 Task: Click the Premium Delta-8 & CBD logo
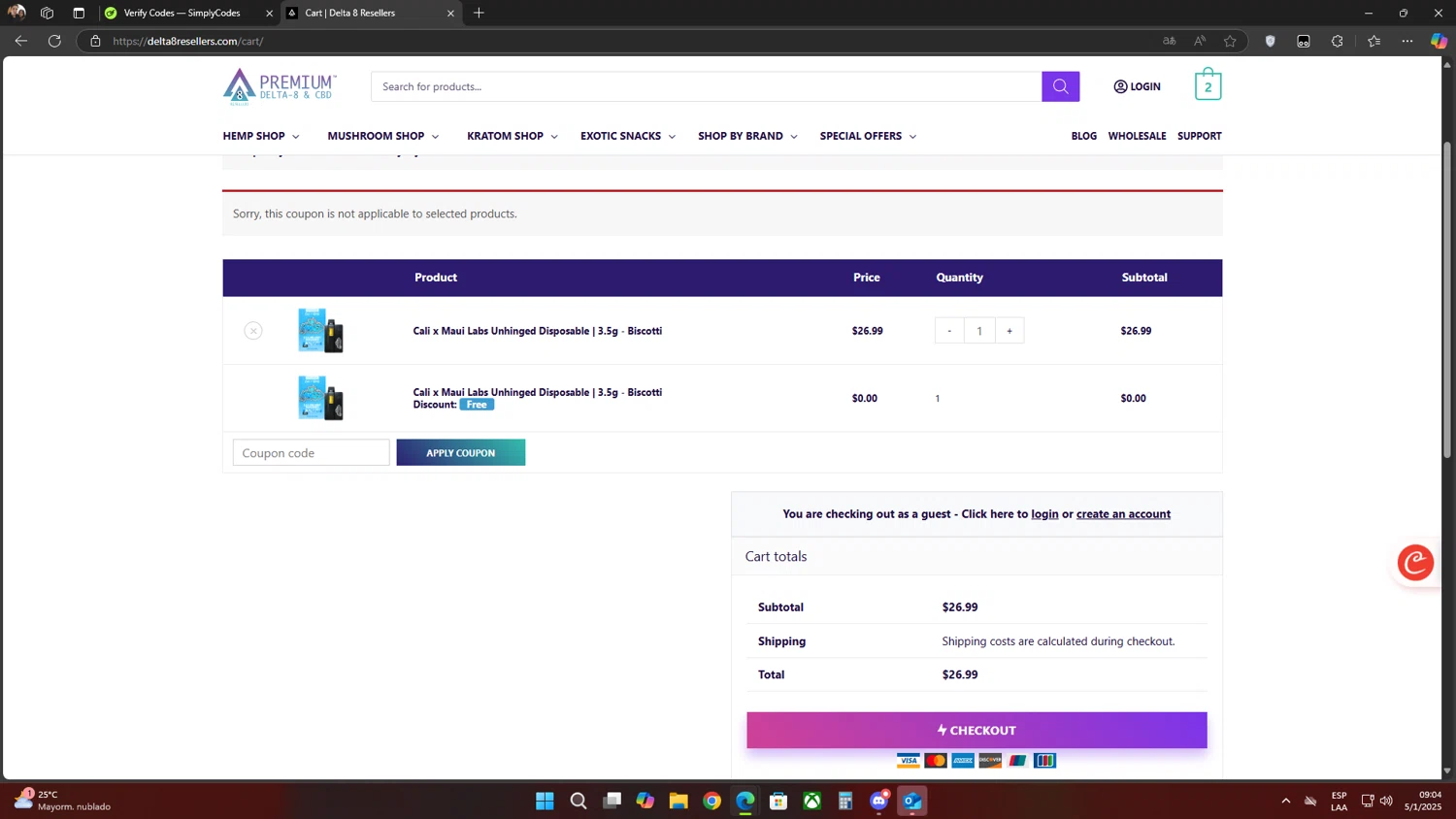click(280, 86)
